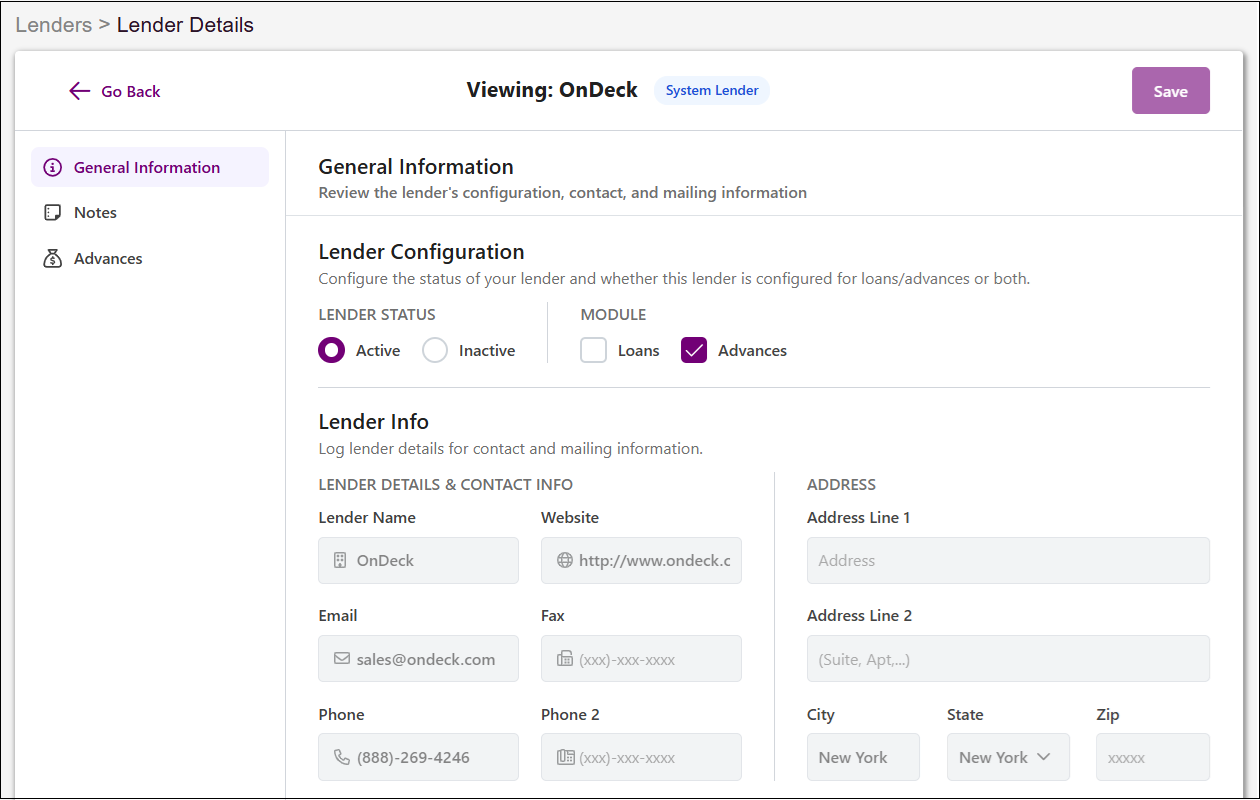Click the 'ADDRESS' section label

click(841, 484)
